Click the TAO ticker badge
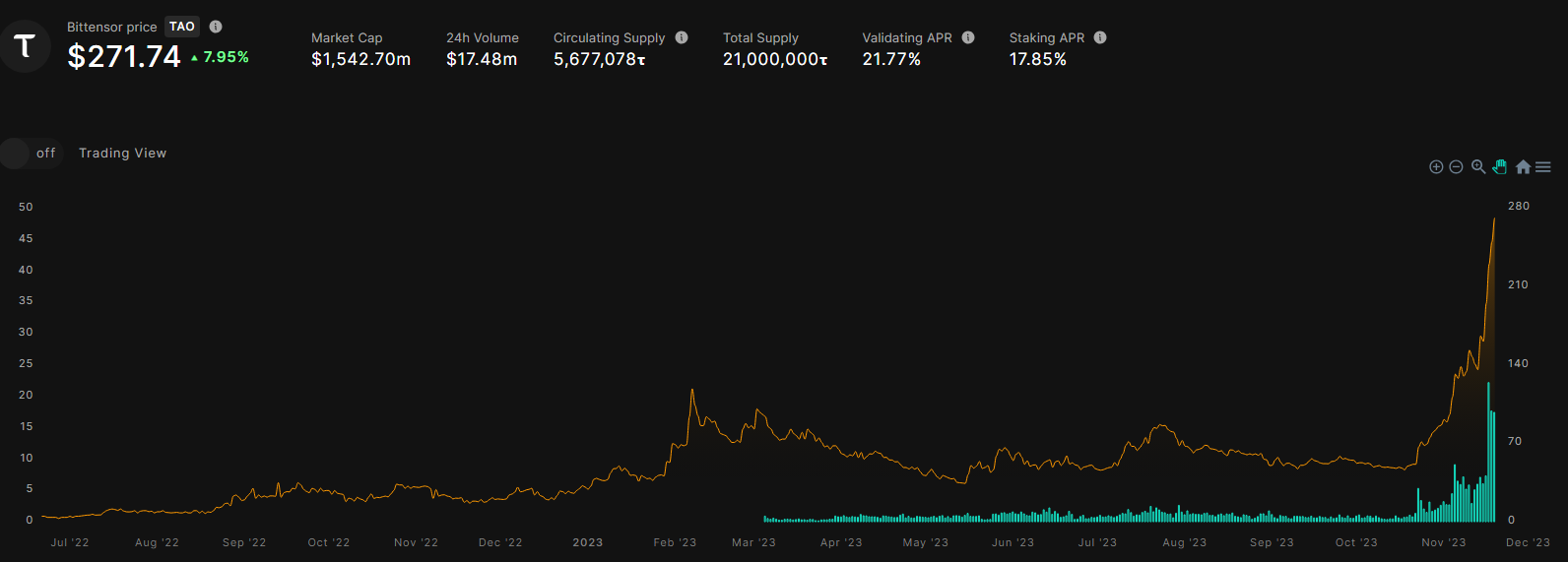The height and width of the screenshot is (562, 1568). (x=182, y=27)
